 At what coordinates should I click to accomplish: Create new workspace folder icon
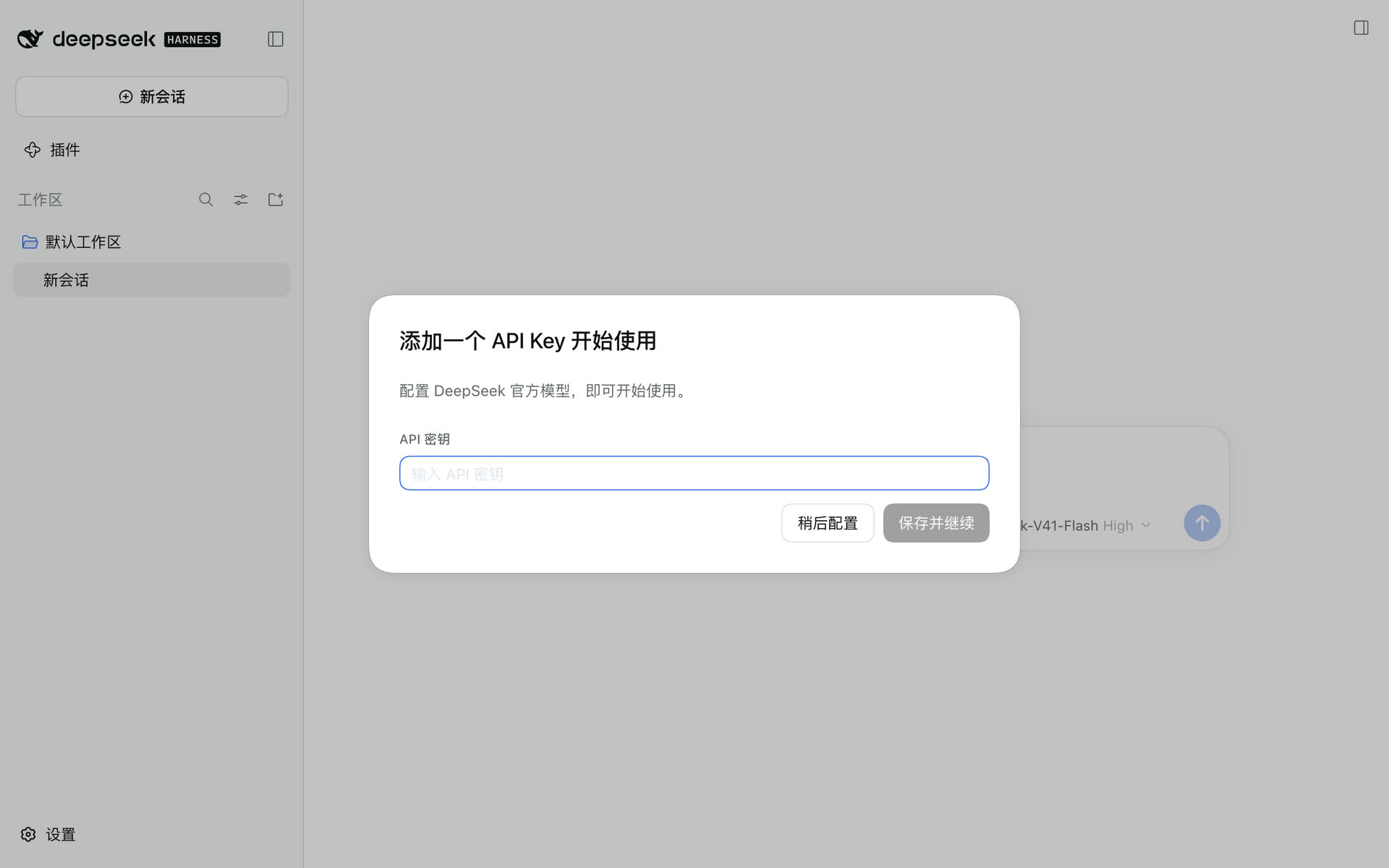tap(276, 200)
